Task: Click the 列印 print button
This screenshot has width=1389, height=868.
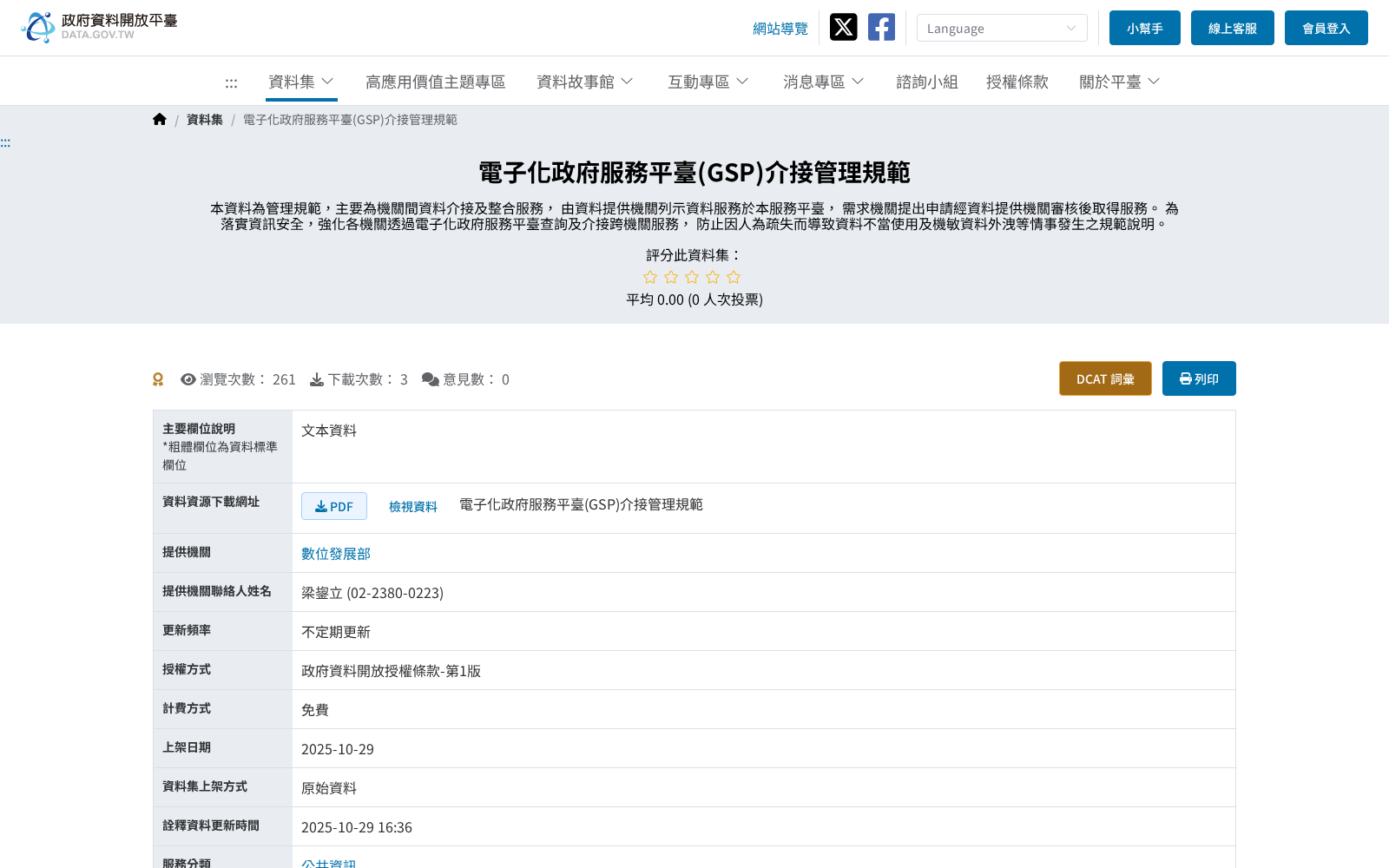Action: [1199, 378]
